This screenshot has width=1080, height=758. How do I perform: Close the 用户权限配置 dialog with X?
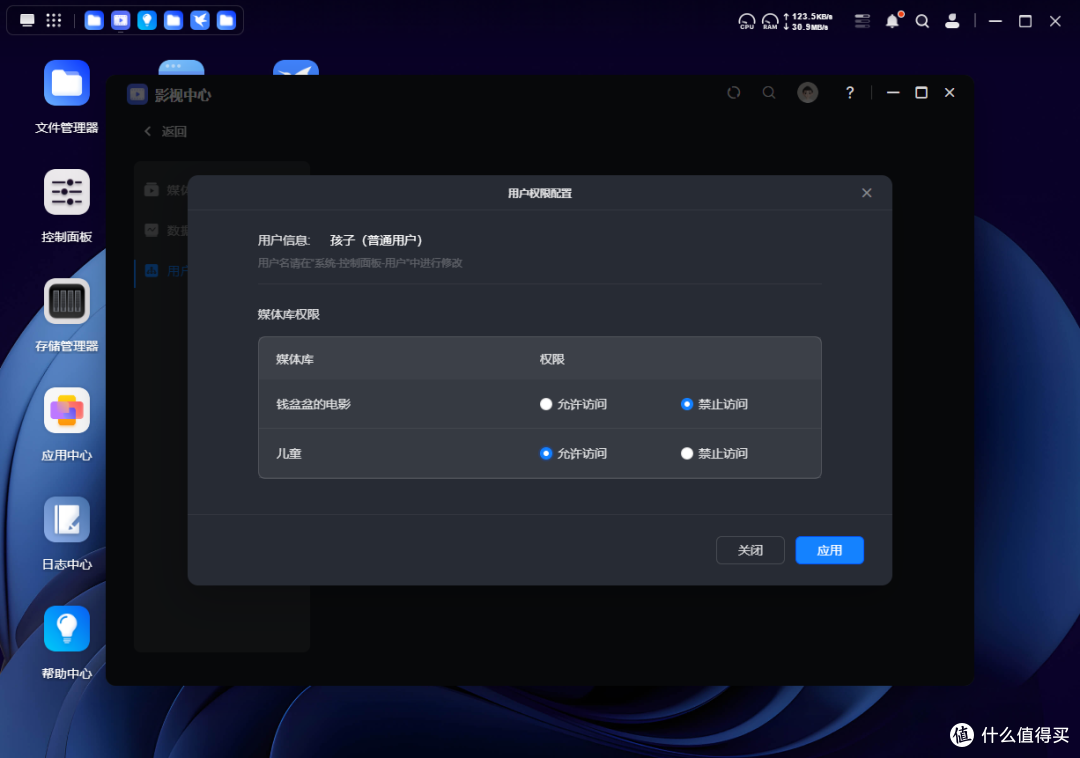[866, 193]
